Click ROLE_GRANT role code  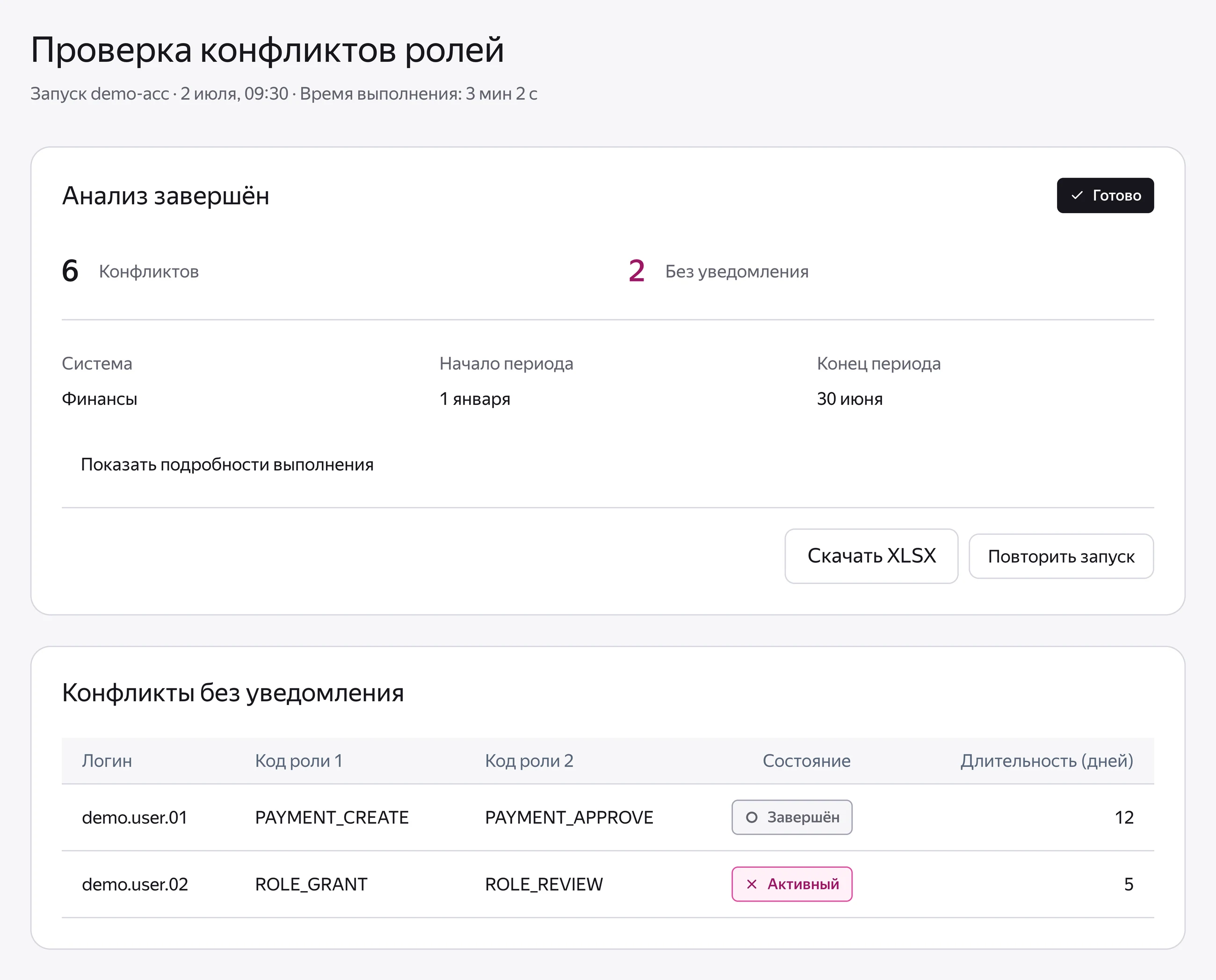click(x=311, y=884)
